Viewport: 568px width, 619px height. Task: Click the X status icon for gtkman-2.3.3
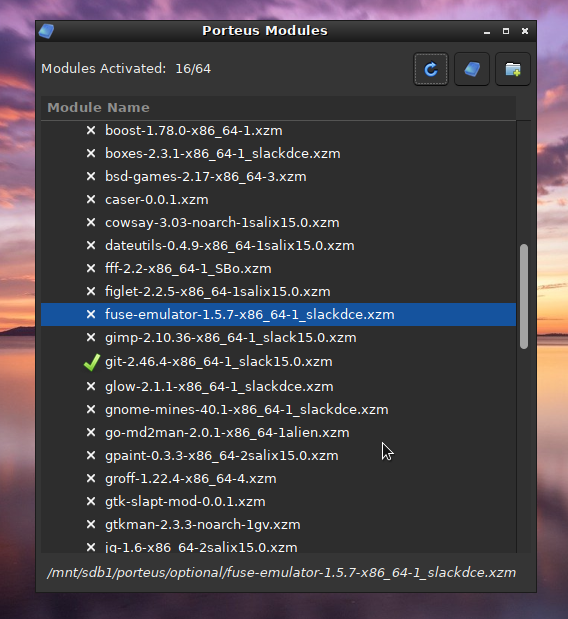(91, 524)
